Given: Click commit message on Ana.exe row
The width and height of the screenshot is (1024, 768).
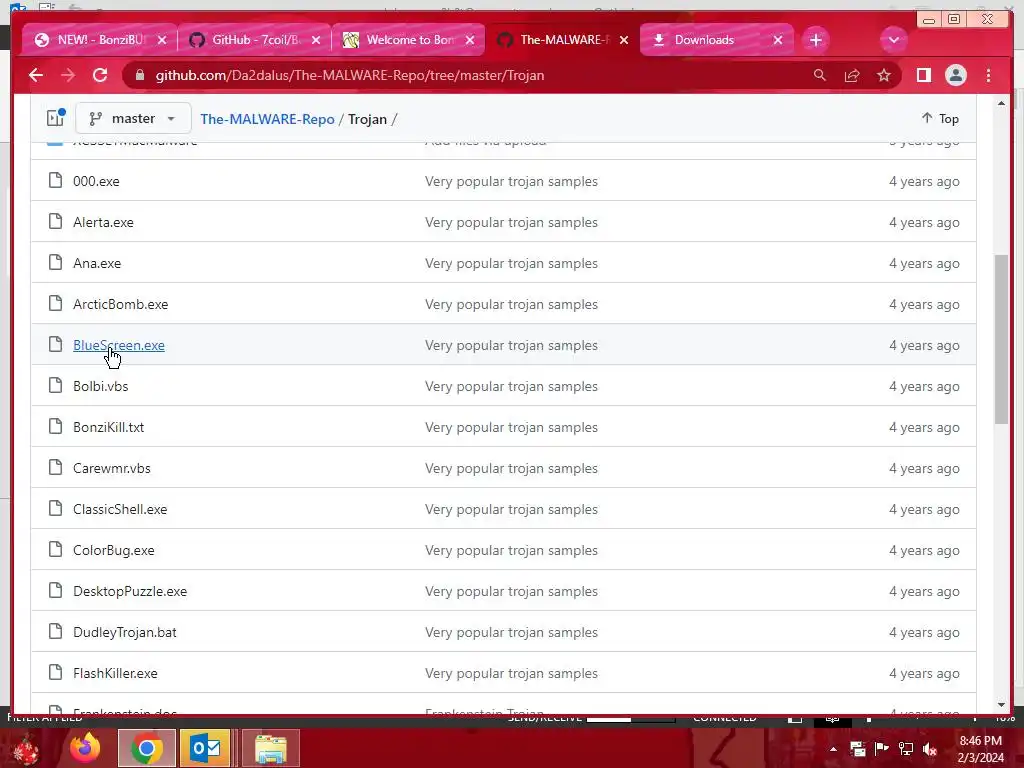Looking at the screenshot, I should pyautogui.click(x=511, y=264).
